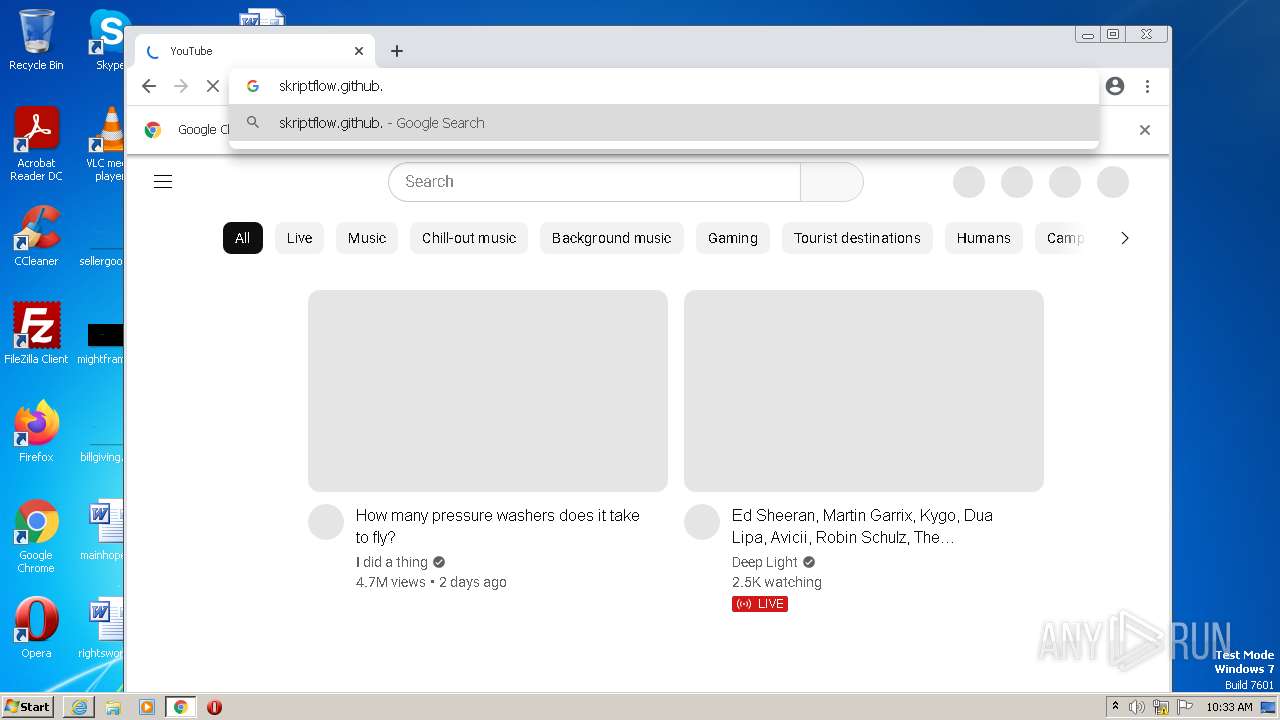1280x720 pixels.
Task: Click the YouTube search submit button
Action: (x=832, y=182)
